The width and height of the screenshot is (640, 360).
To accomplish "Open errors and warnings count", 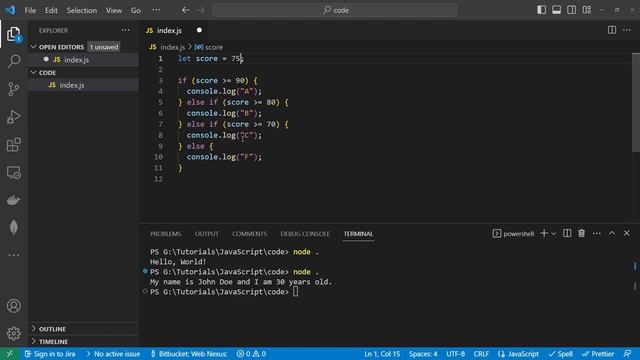I will point(251,354).
